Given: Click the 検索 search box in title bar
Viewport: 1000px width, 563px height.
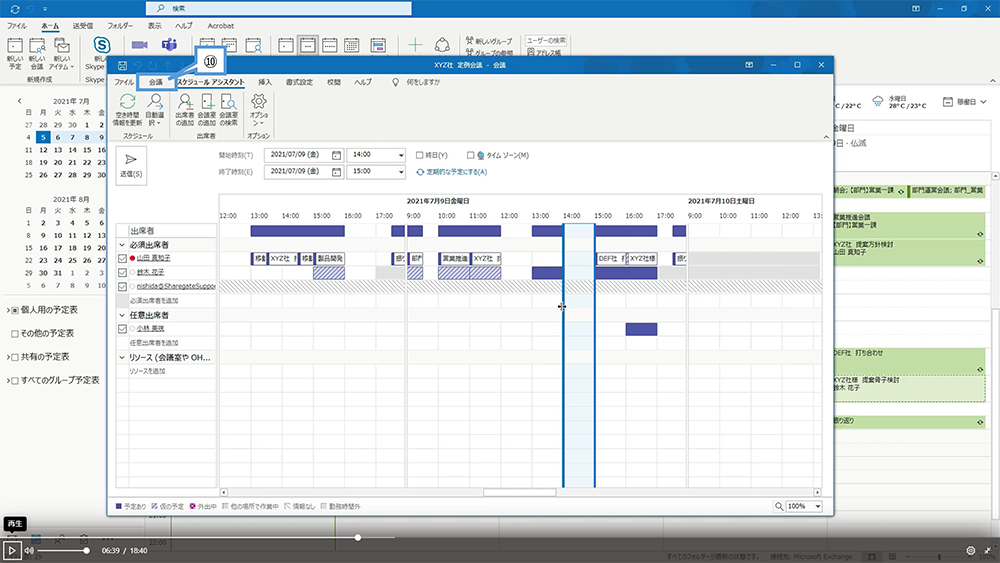Looking at the screenshot, I should pyautogui.click(x=279, y=8).
